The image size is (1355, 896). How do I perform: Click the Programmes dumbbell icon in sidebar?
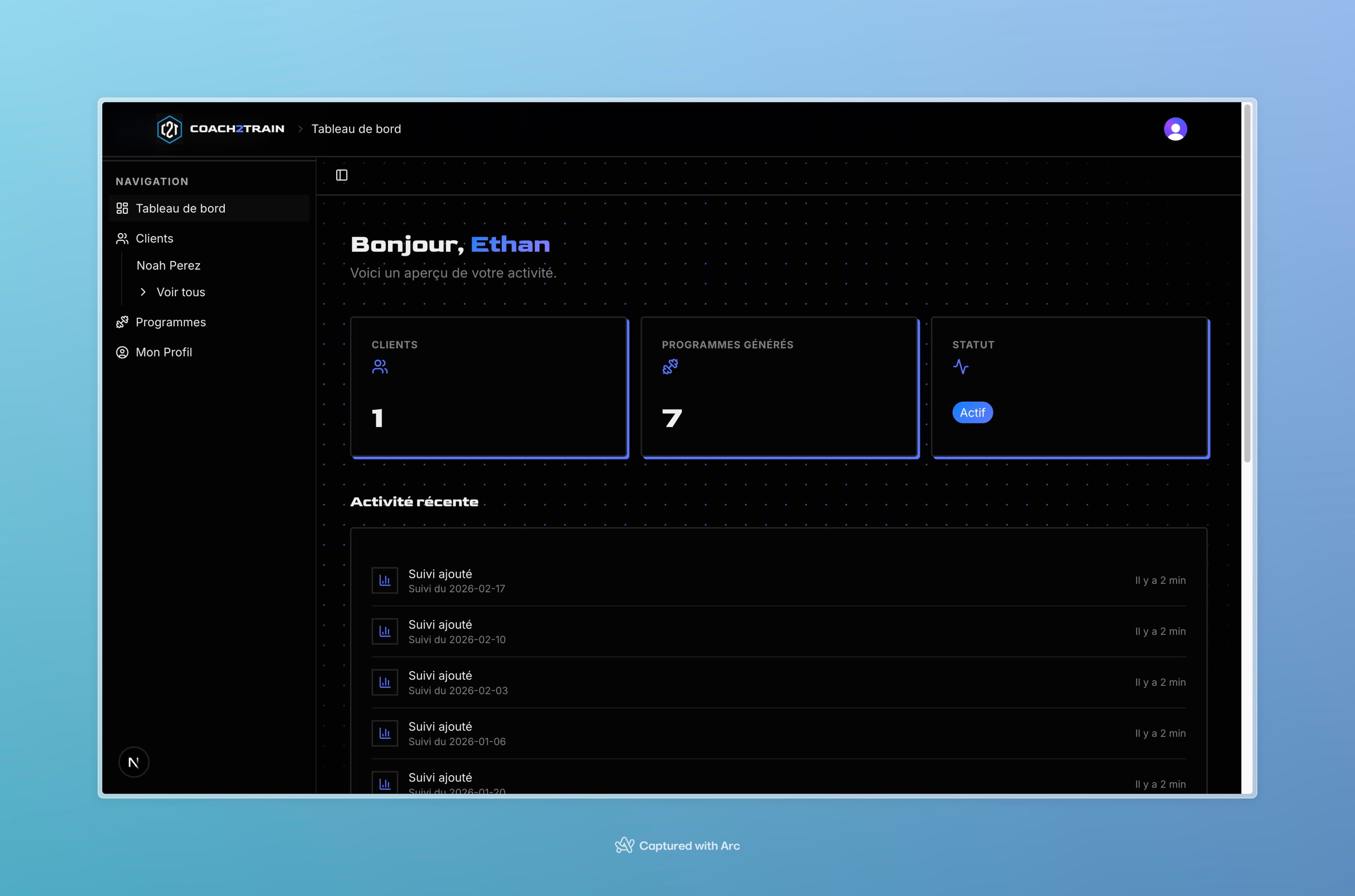pos(122,322)
